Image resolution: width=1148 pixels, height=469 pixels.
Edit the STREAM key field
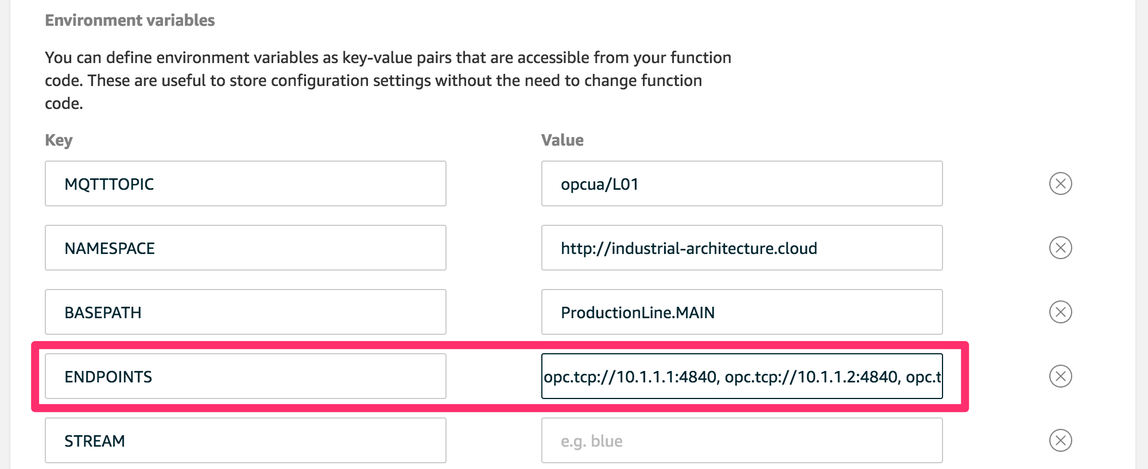pos(245,440)
